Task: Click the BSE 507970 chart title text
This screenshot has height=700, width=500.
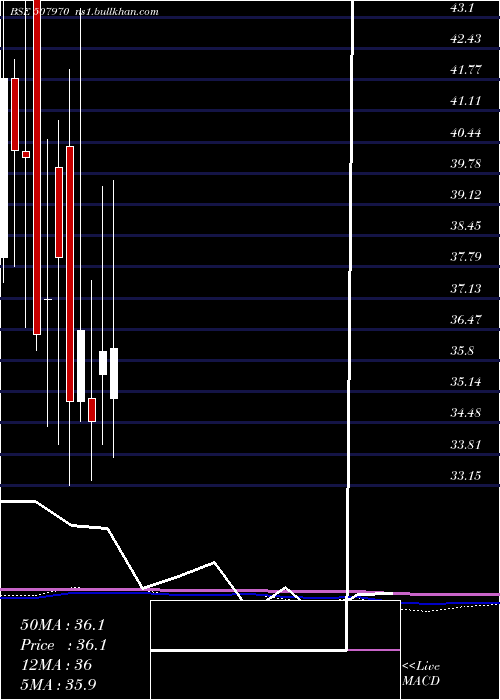Action: 40,12
